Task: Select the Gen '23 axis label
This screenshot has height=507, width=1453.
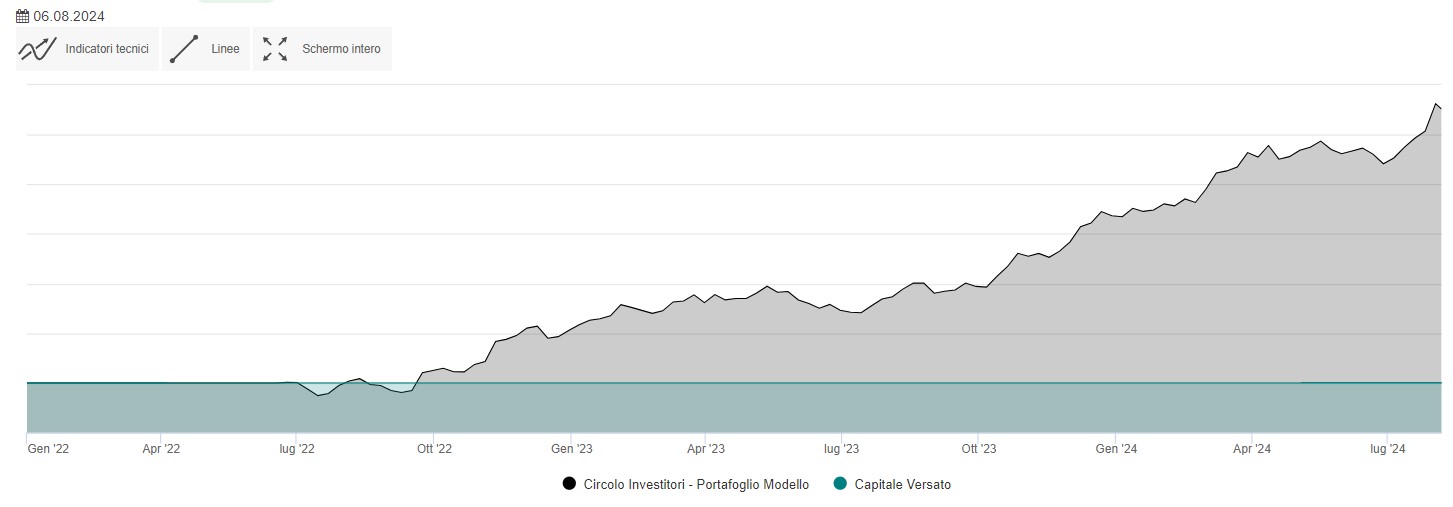Action: coord(570,450)
